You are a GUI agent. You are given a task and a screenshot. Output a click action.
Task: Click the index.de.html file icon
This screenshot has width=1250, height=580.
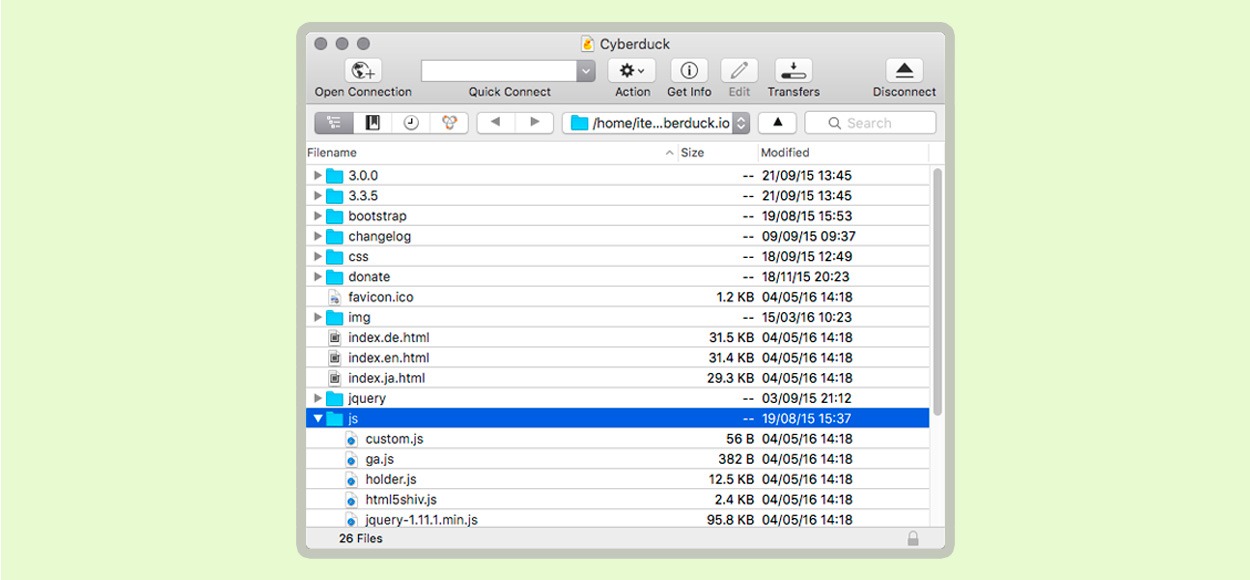pyautogui.click(x=335, y=337)
